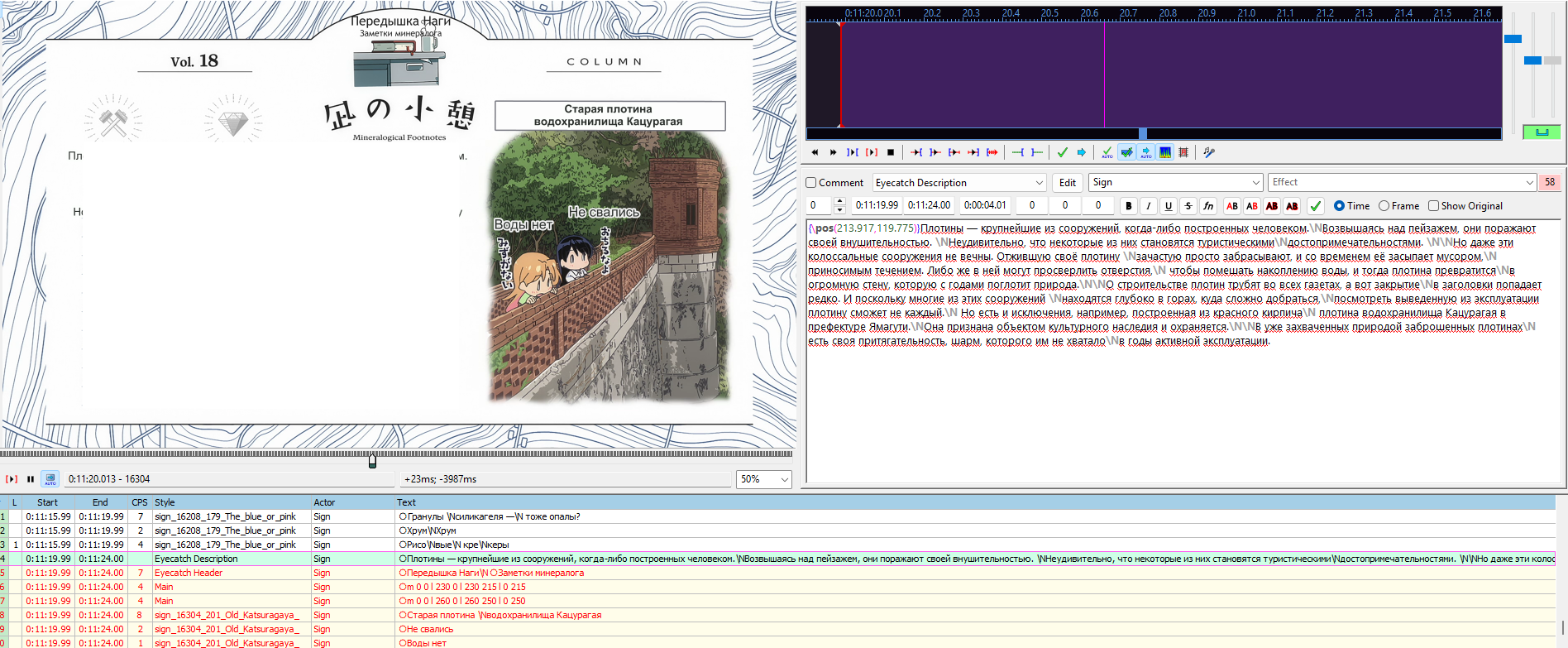
Task: Click the CPS column header
Action: 139,502
